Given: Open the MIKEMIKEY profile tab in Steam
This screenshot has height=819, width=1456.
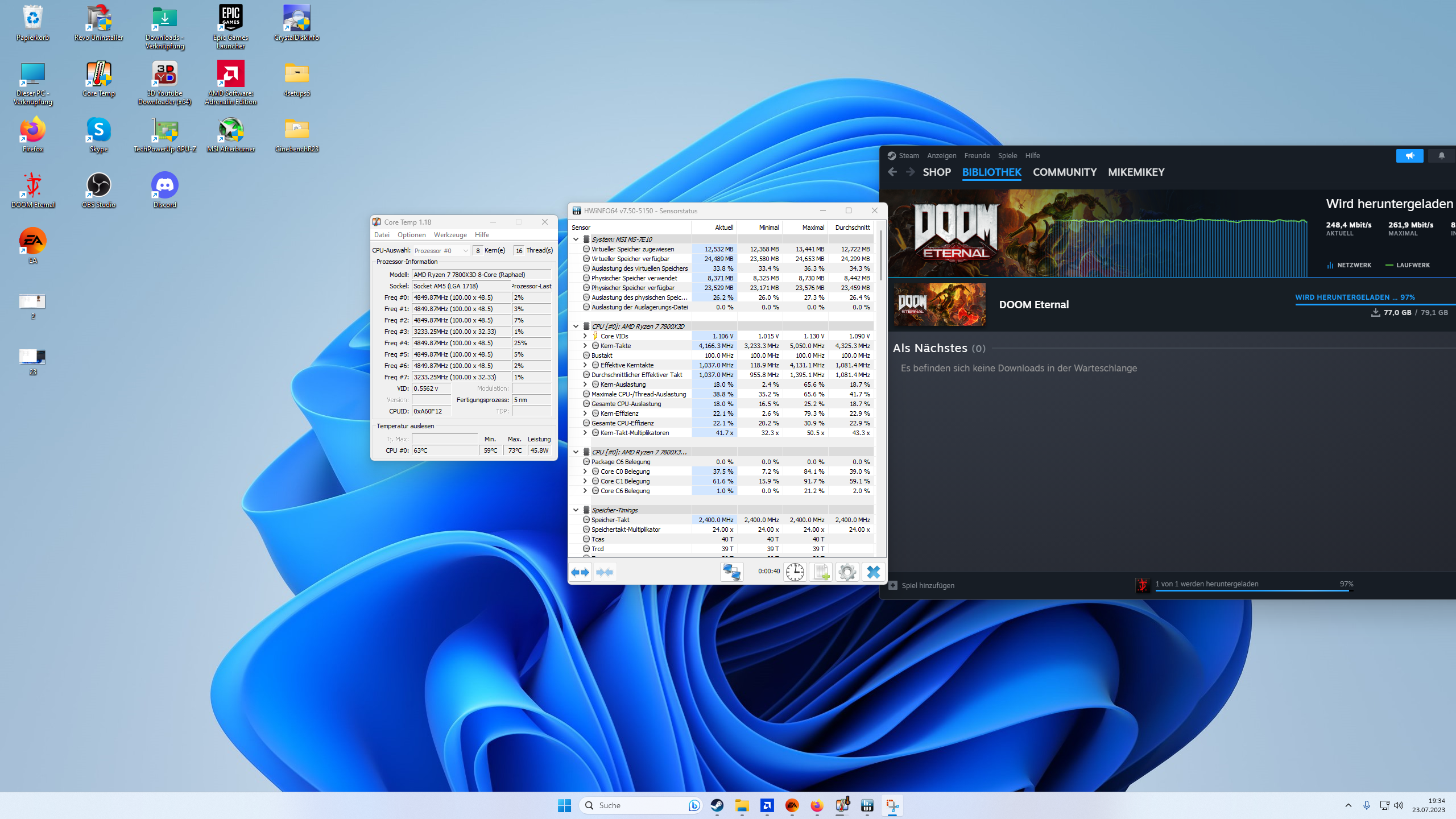Looking at the screenshot, I should click(1136, 172).
